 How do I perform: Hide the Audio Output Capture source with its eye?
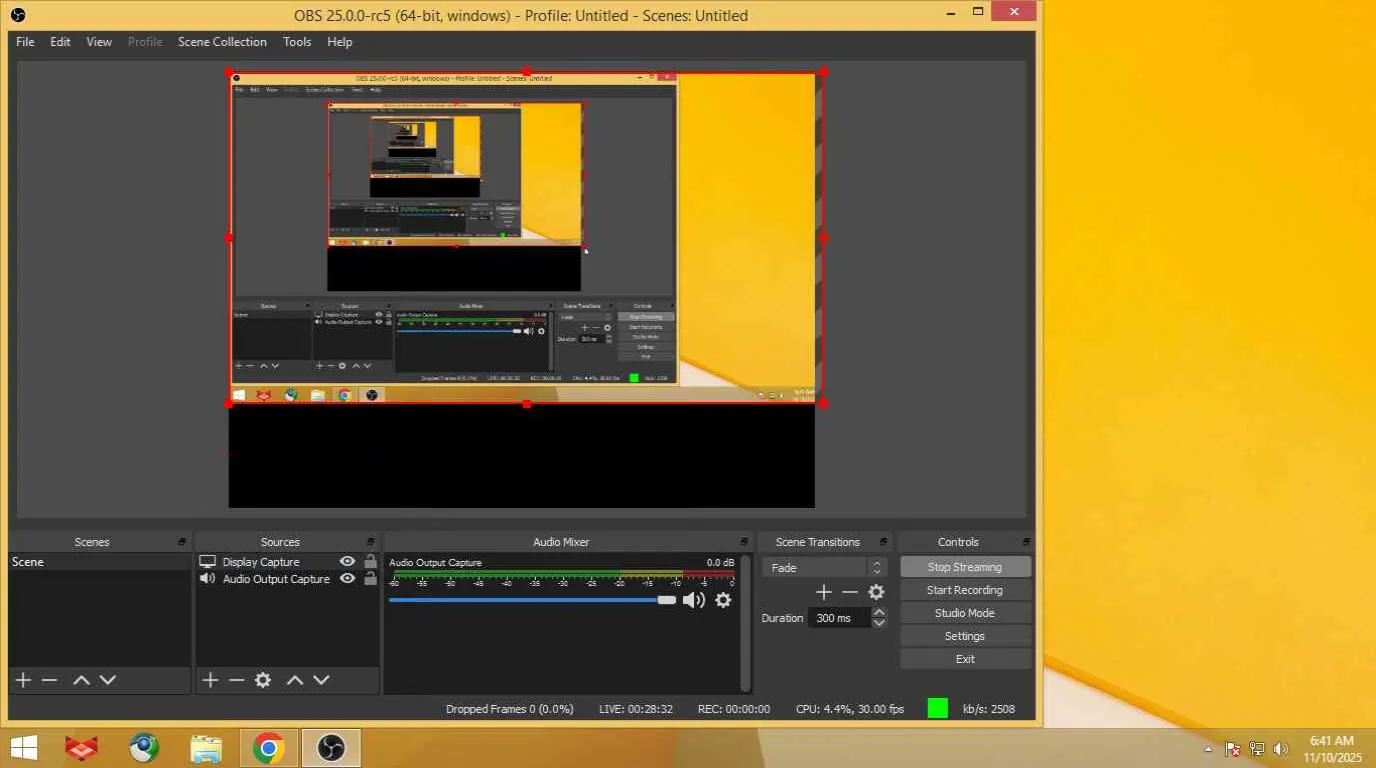[x=347, y=579]
